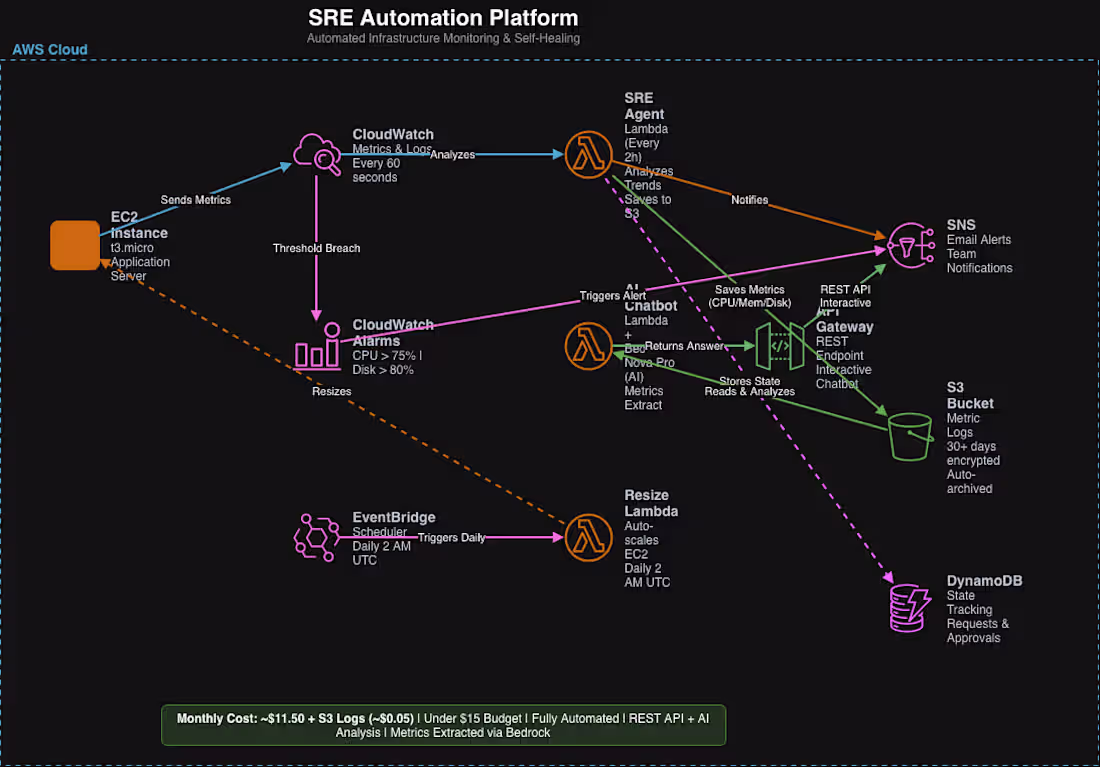Select the DynamoDB heading text
This screenshot has width=1100, height=767.
(x=984, y=580)
